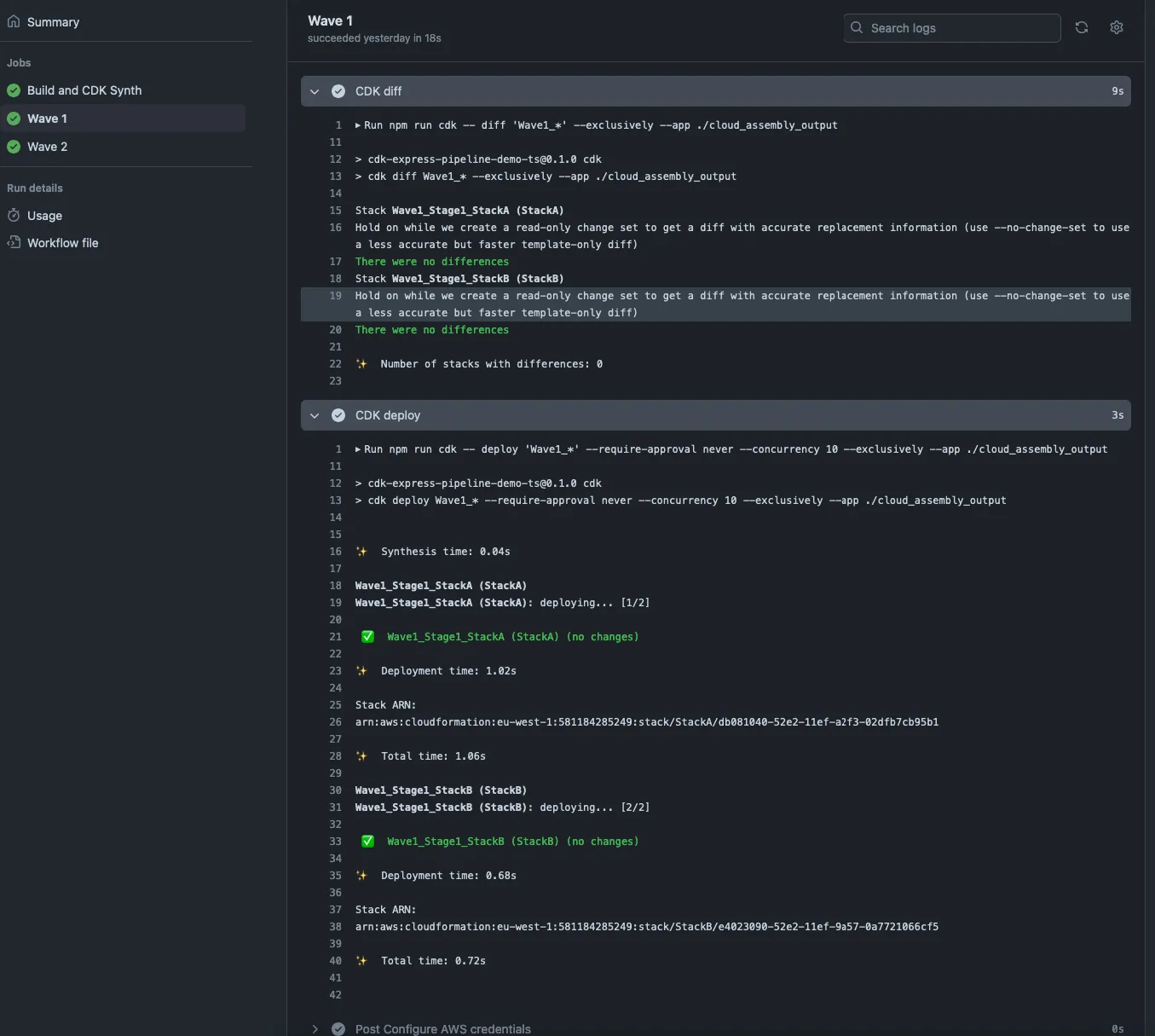Click line number 26 in CDK deploy
The image size is (1155, 1036).
(335, 722)
